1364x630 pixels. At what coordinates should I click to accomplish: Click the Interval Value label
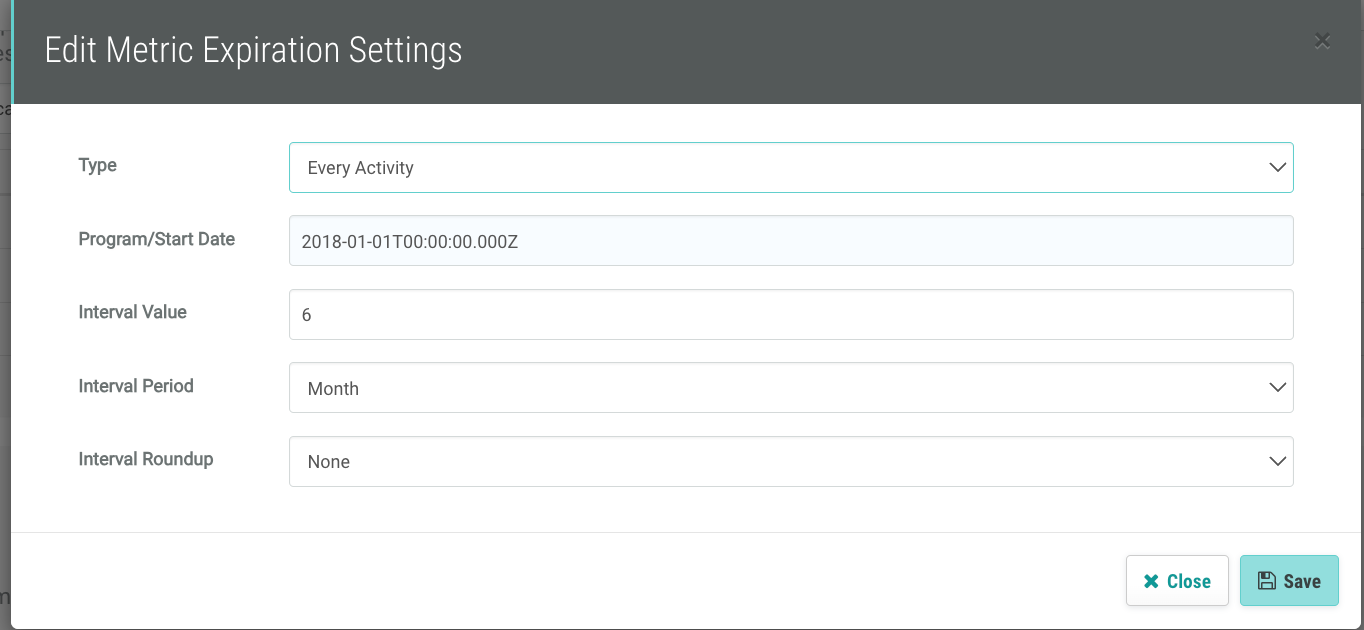133,312
